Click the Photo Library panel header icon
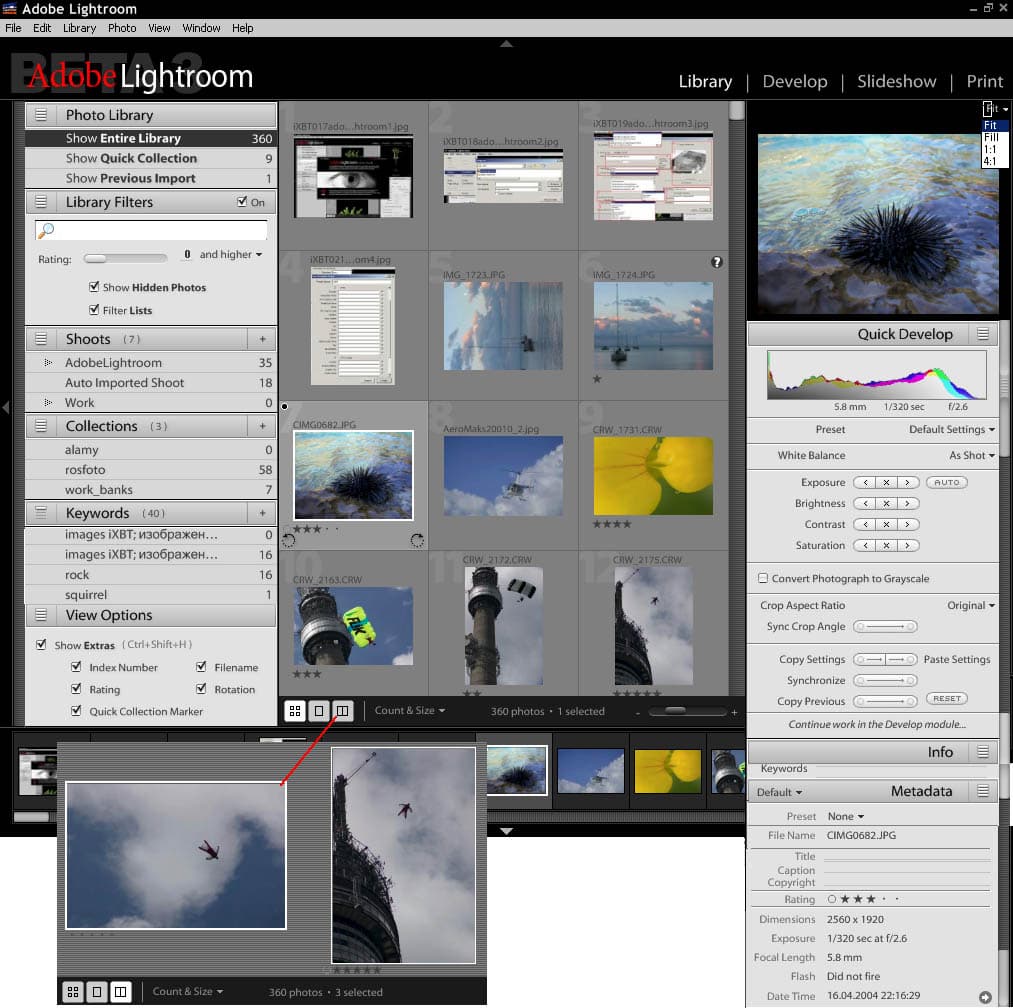 pyautogui.click(x=41, y=115)
